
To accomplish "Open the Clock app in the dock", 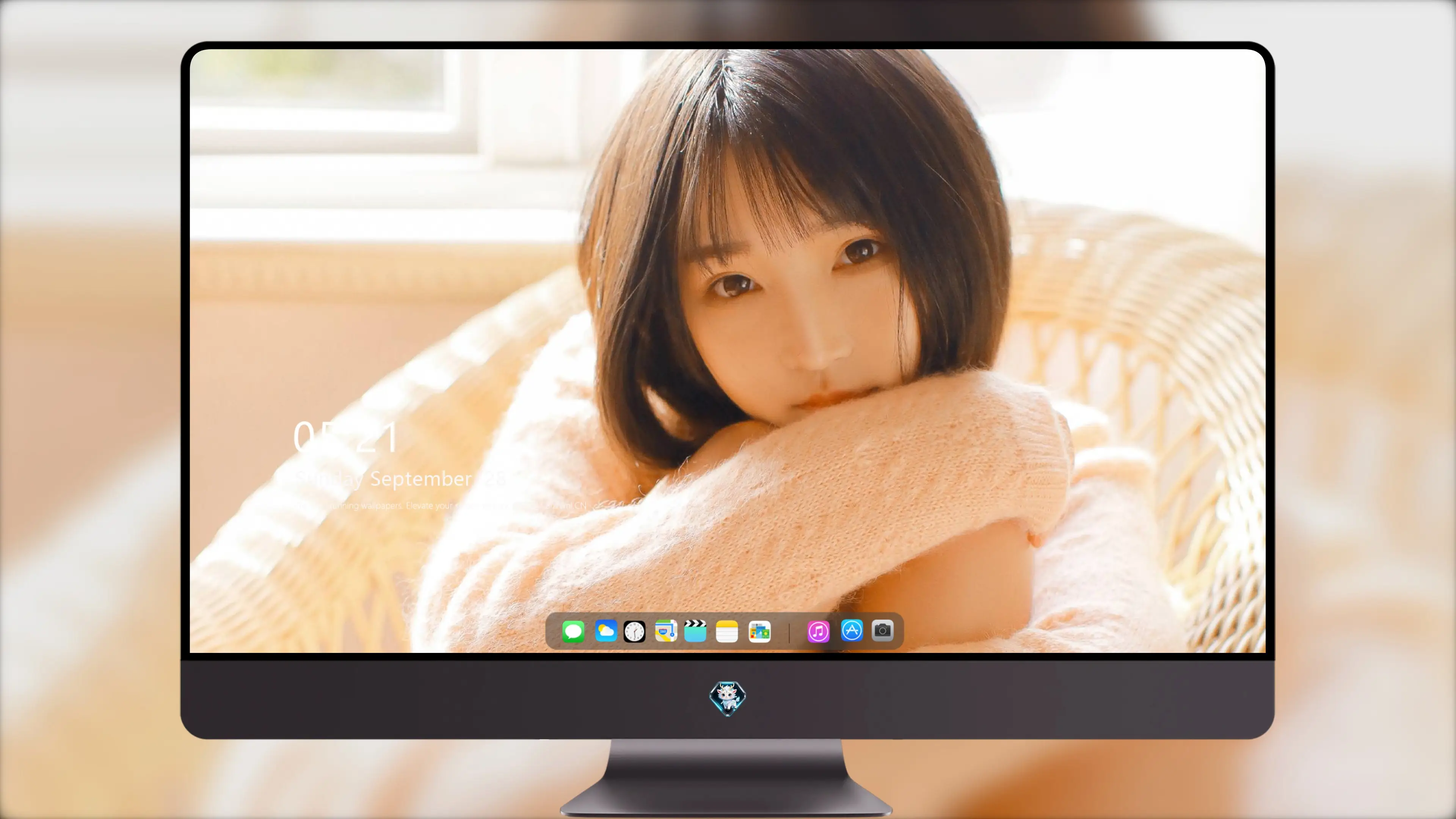I will [634, 631].
